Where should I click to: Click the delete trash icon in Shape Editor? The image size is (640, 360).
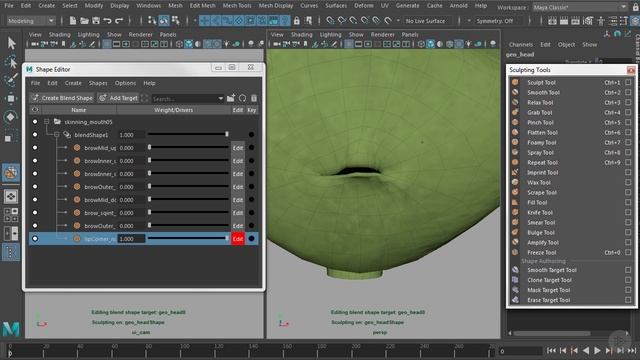pyautogui.click(x=254, y=98)
